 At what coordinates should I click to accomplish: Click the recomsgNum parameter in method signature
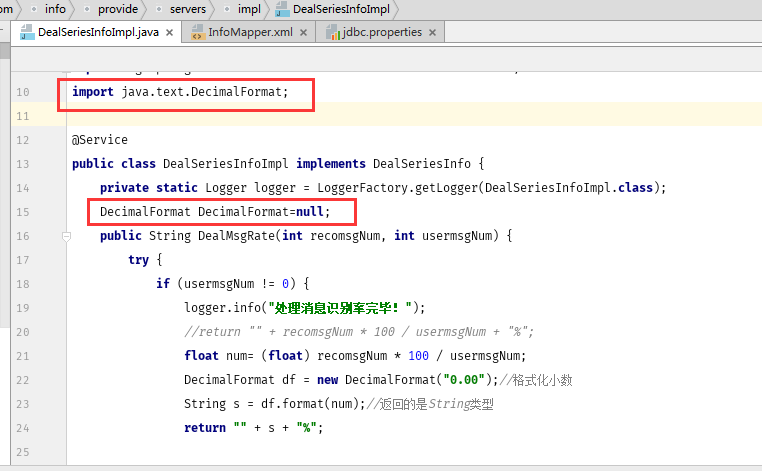pyautogui.click(x=345, y=236)
